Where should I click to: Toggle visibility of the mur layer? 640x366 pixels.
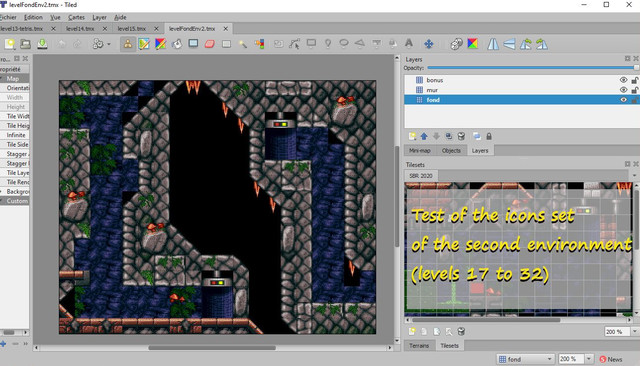tap(623, 90)
